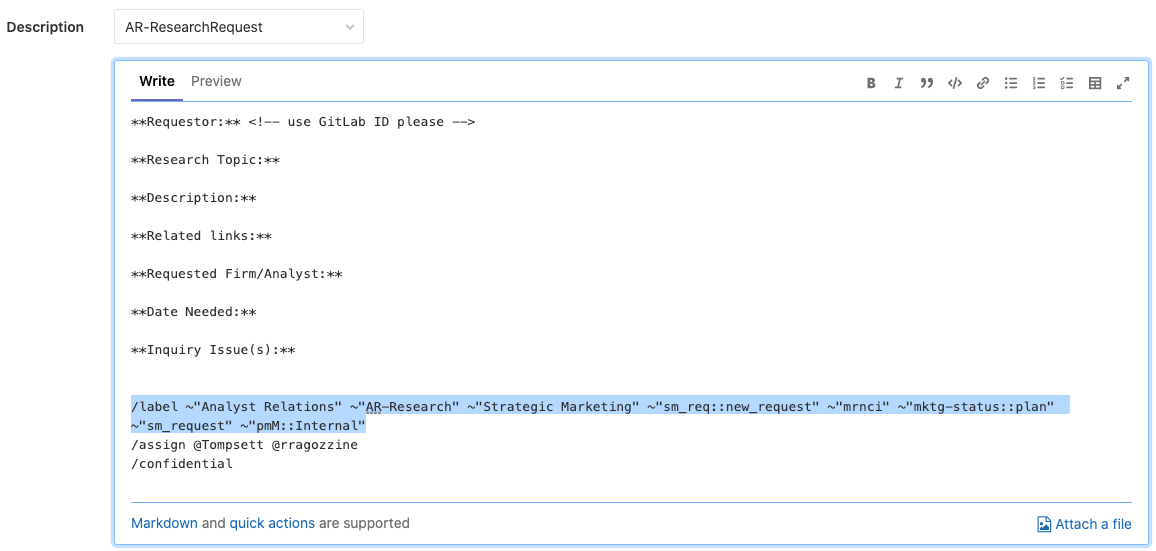Image resolution: width=1156 pixels, height=551 pixels.
Task: Insert a blockquote using the quote icon
Action: pyautogui.click(x=927, y=83)
